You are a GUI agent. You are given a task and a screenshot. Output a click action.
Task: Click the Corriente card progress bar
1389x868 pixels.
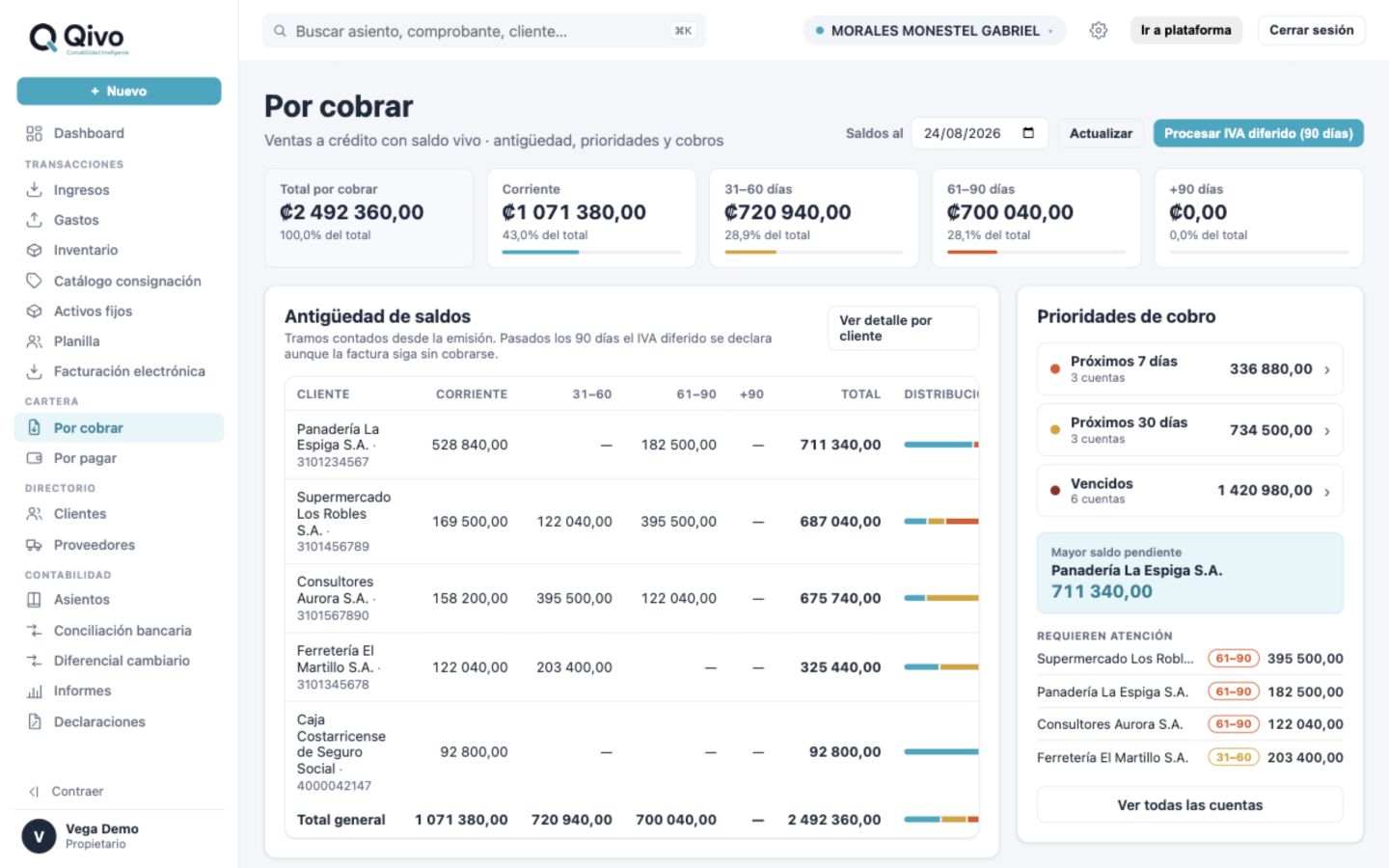pos(591,253)
